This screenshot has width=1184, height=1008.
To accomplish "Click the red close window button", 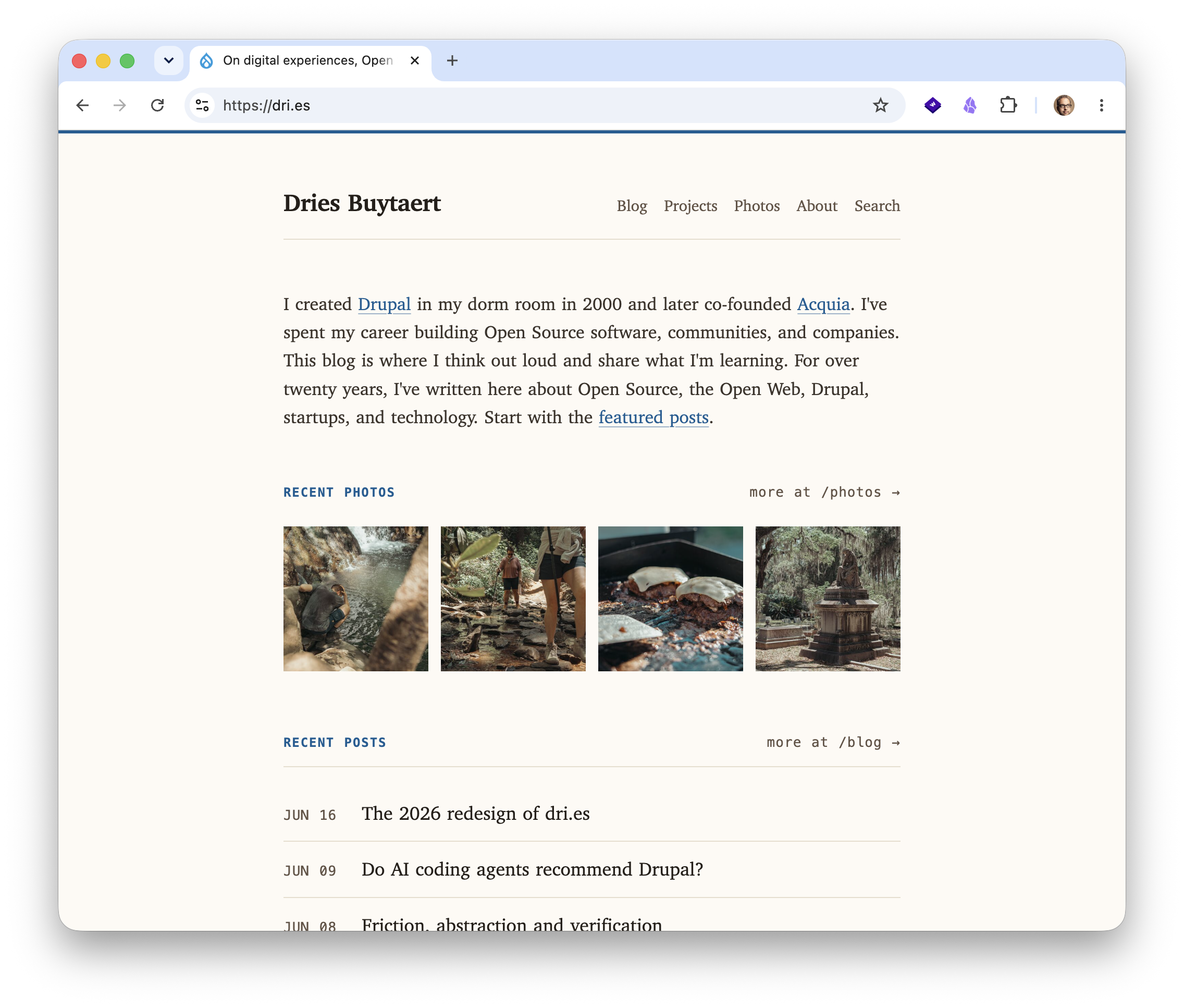I will point(79,60).
